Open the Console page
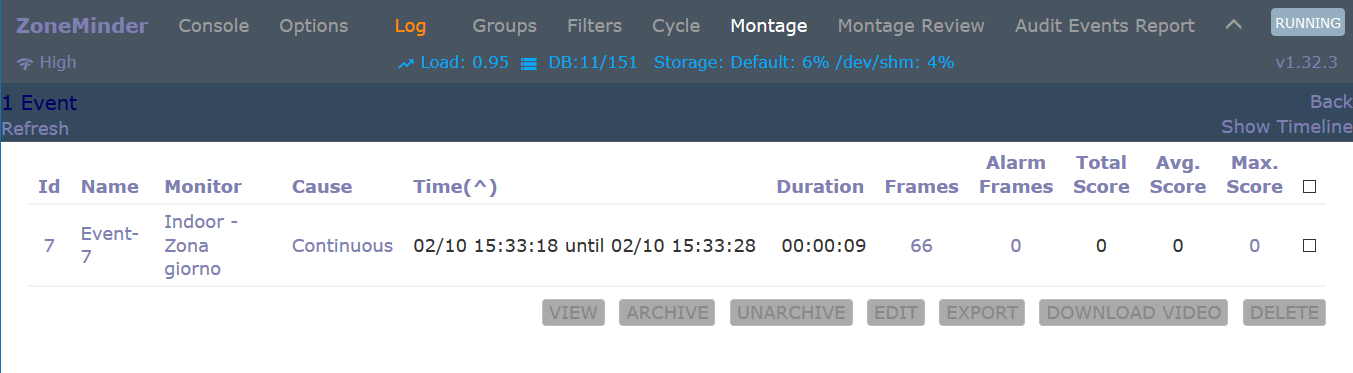The image size is (1353, 373). (x=214, y=26)
